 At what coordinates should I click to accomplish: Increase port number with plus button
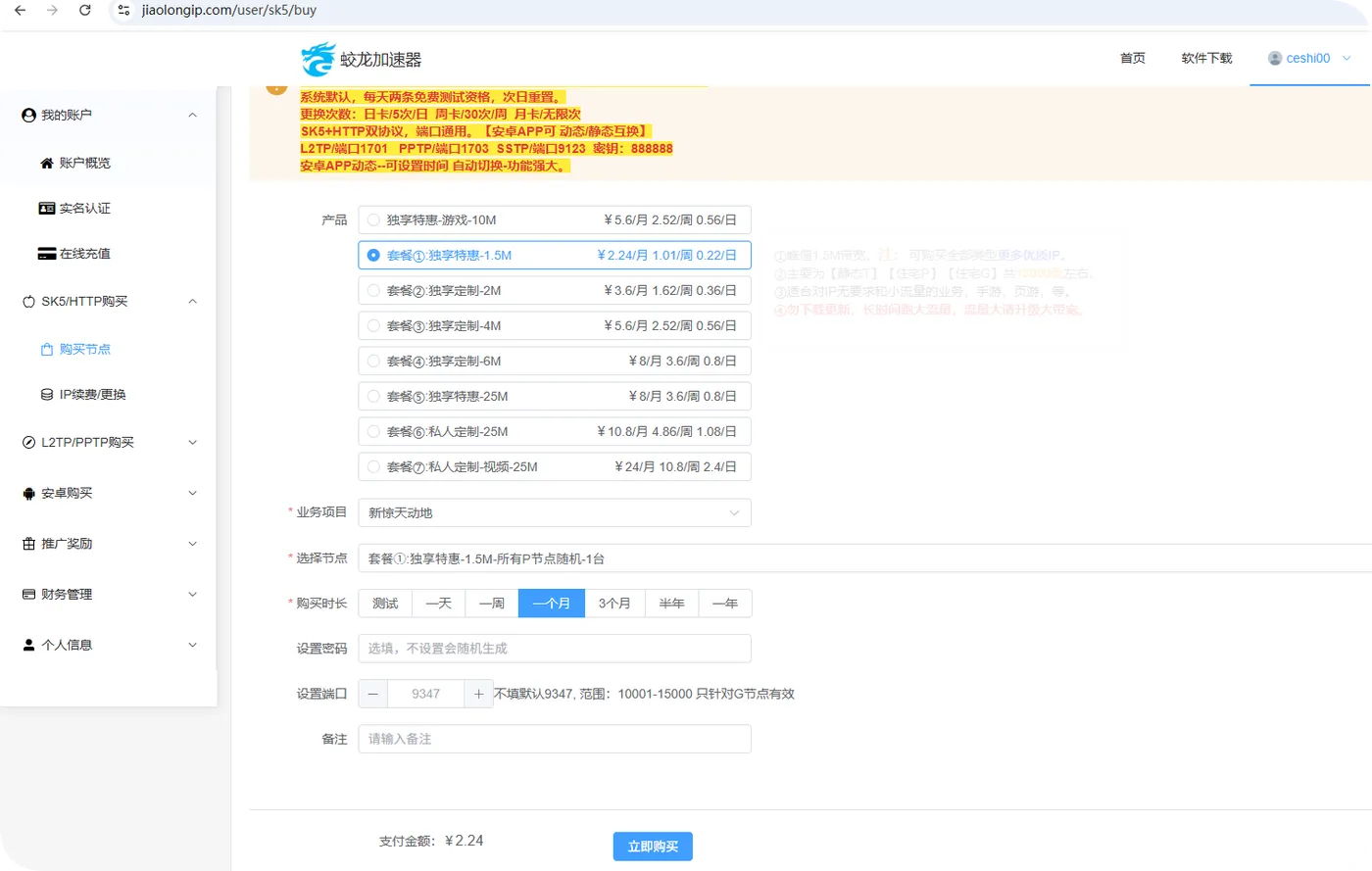[x=478, y=694]
